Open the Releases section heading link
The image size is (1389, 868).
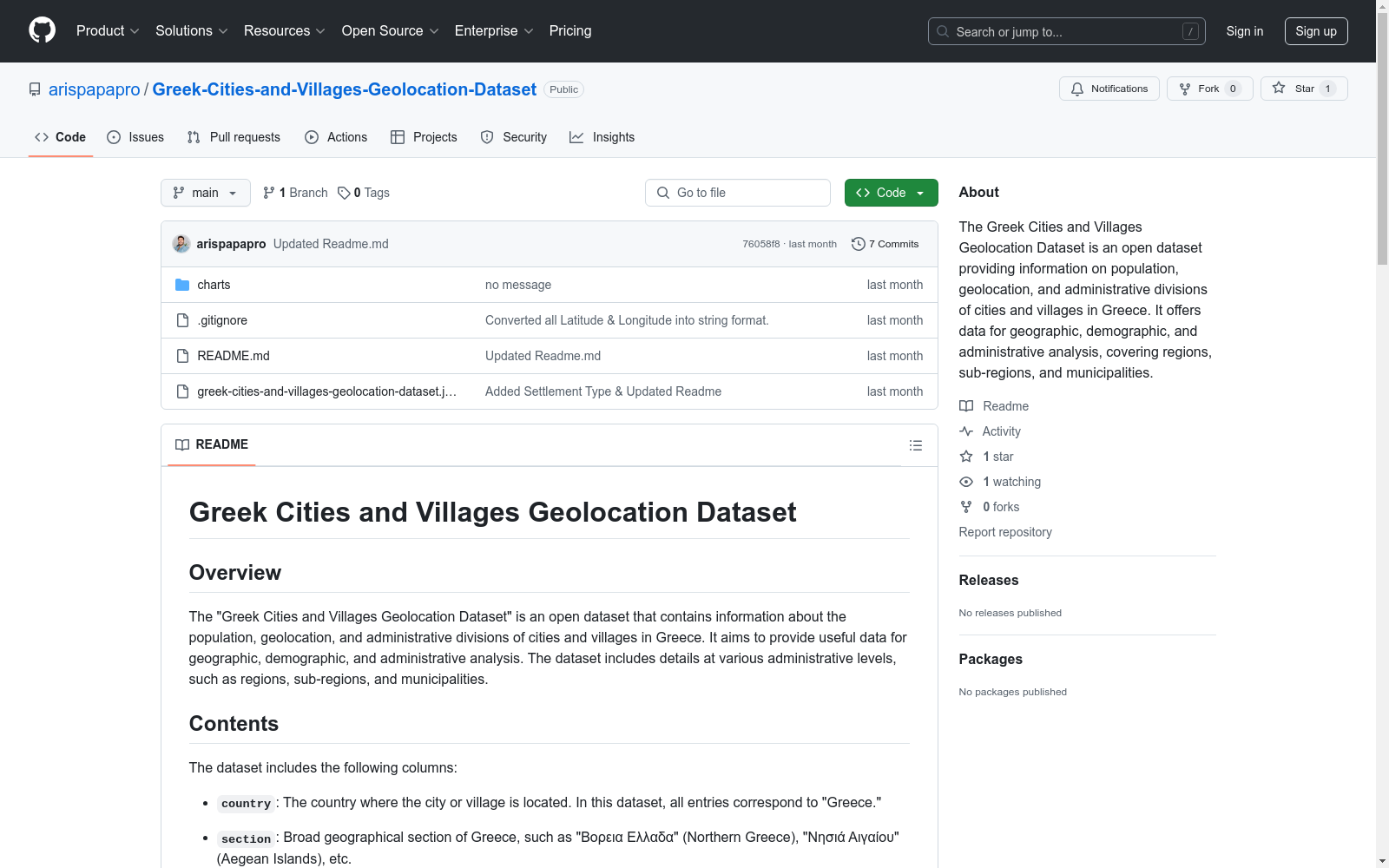[x=989, y=580]
